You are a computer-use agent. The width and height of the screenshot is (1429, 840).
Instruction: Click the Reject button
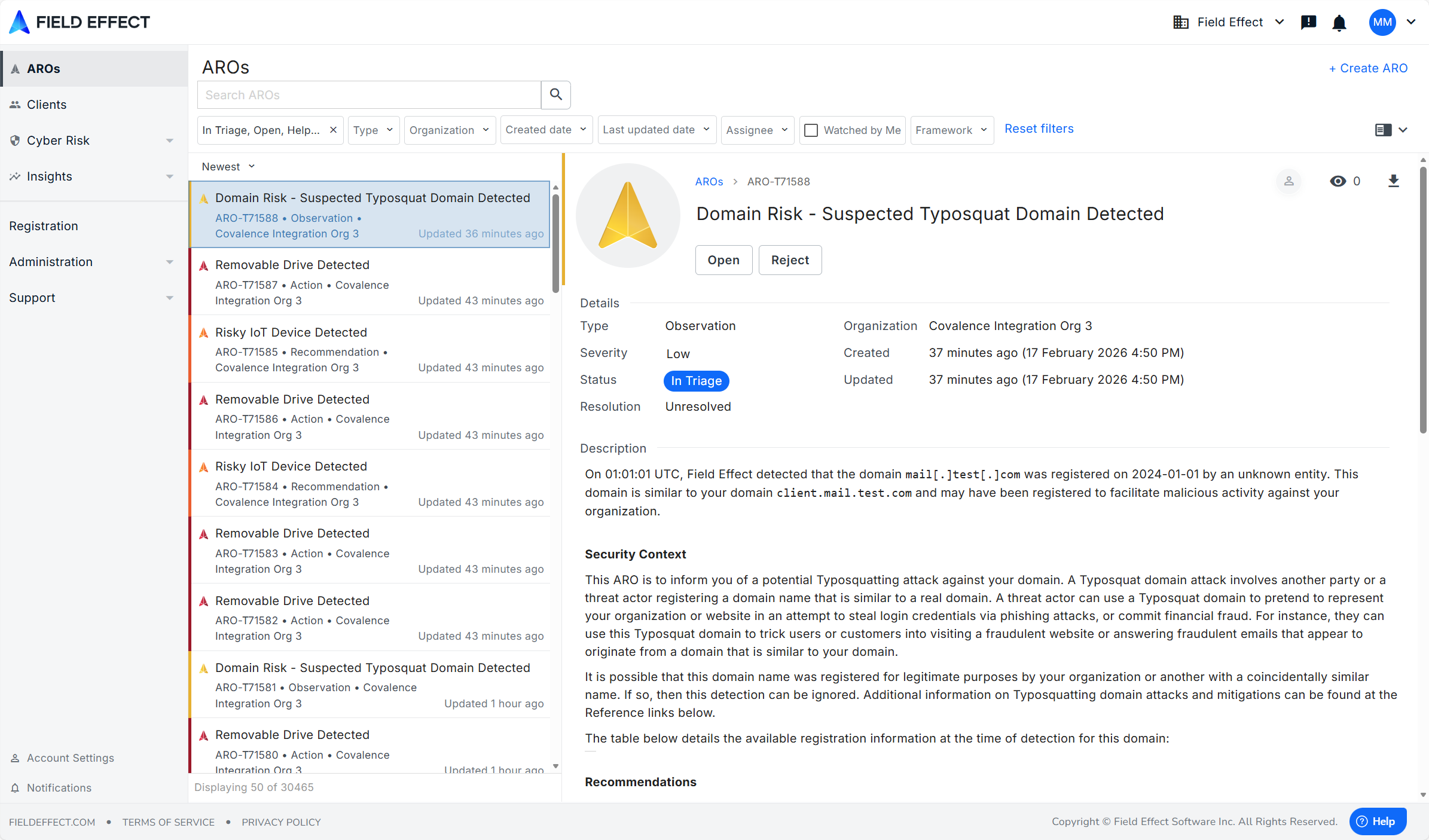click(789, 260)
